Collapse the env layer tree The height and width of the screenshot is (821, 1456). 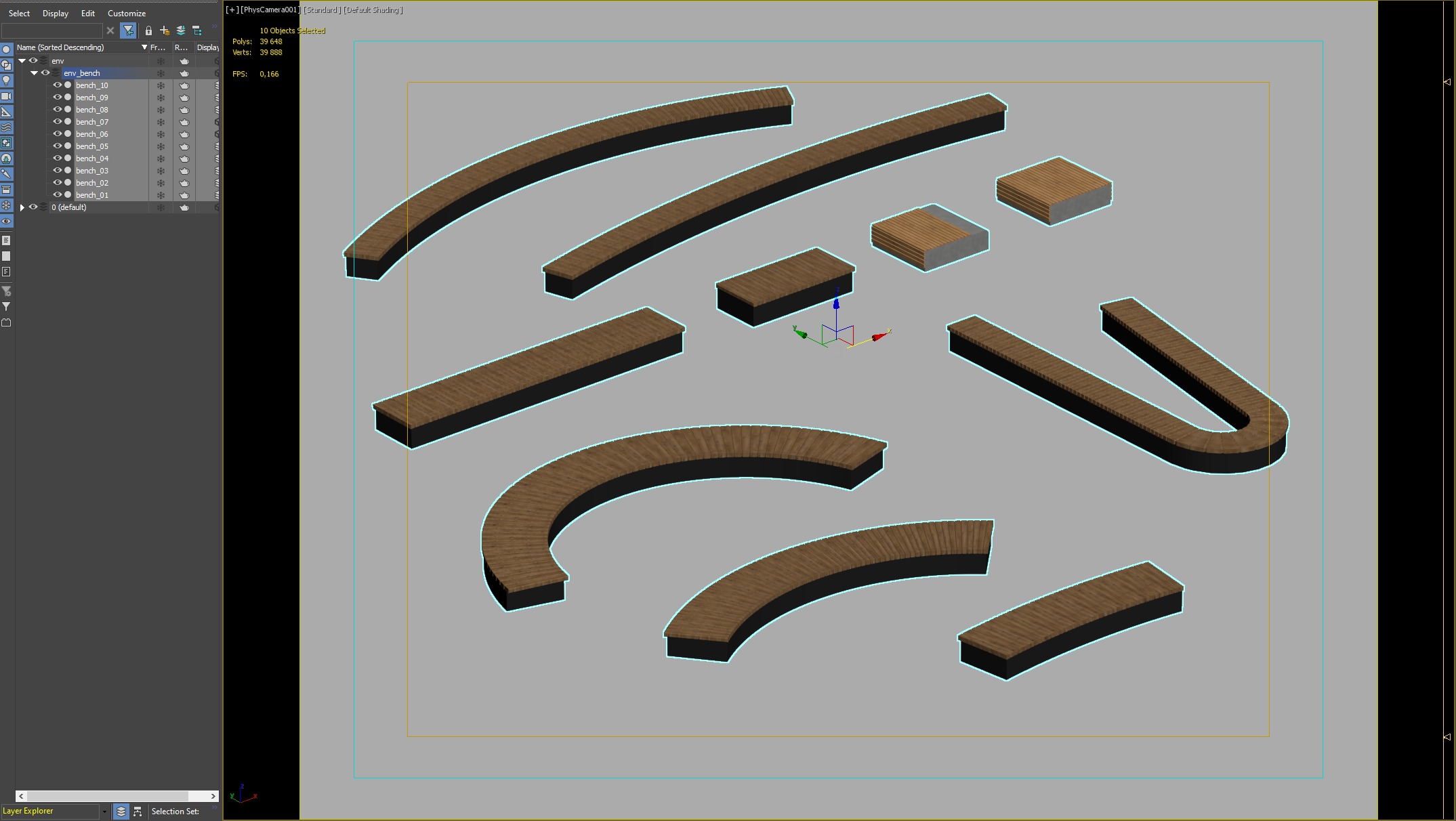22,61
